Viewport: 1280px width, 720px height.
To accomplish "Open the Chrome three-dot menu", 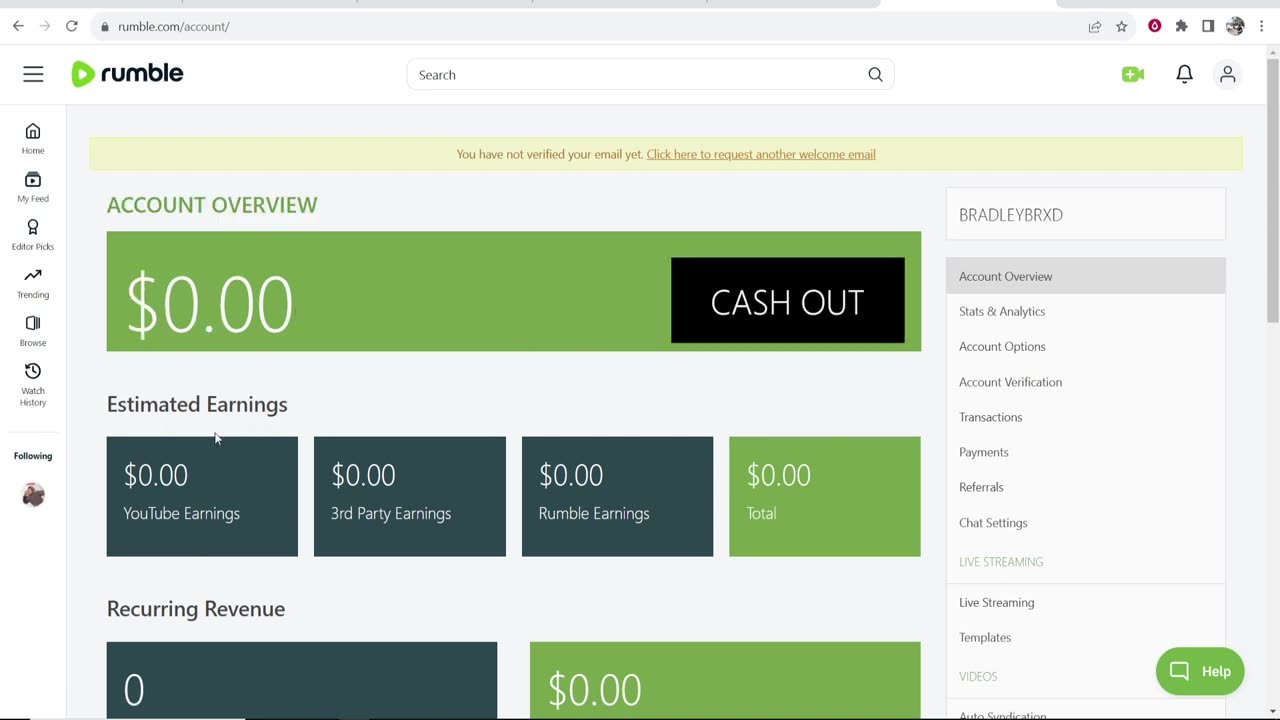I will click(1261, 26).
